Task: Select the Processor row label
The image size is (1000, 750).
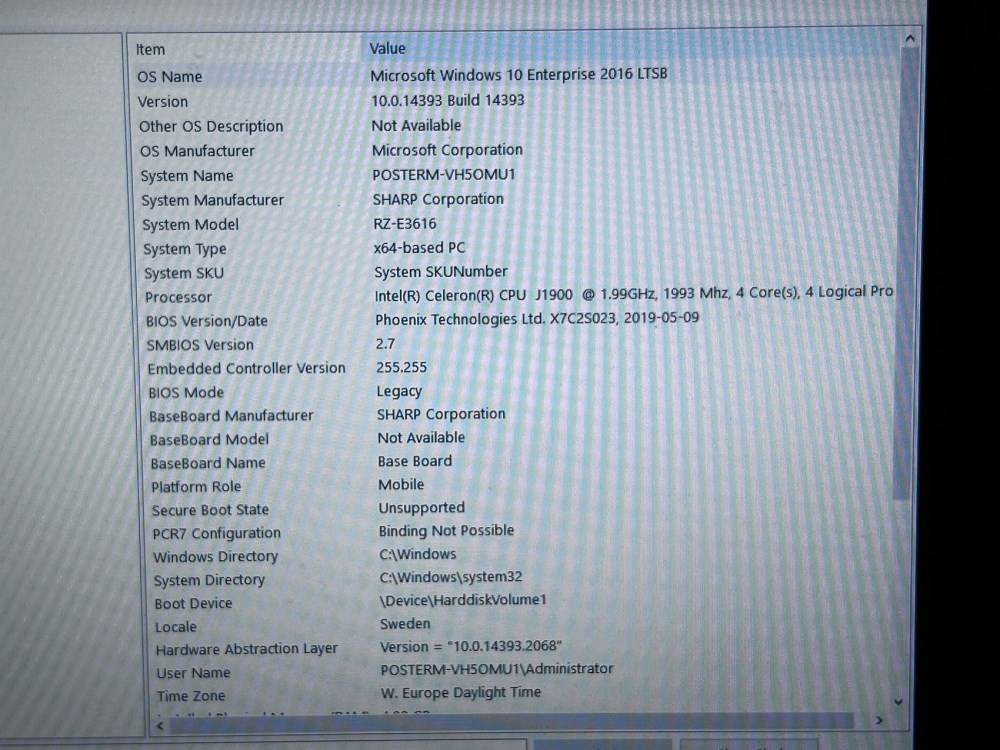Action: pos(178,297)
